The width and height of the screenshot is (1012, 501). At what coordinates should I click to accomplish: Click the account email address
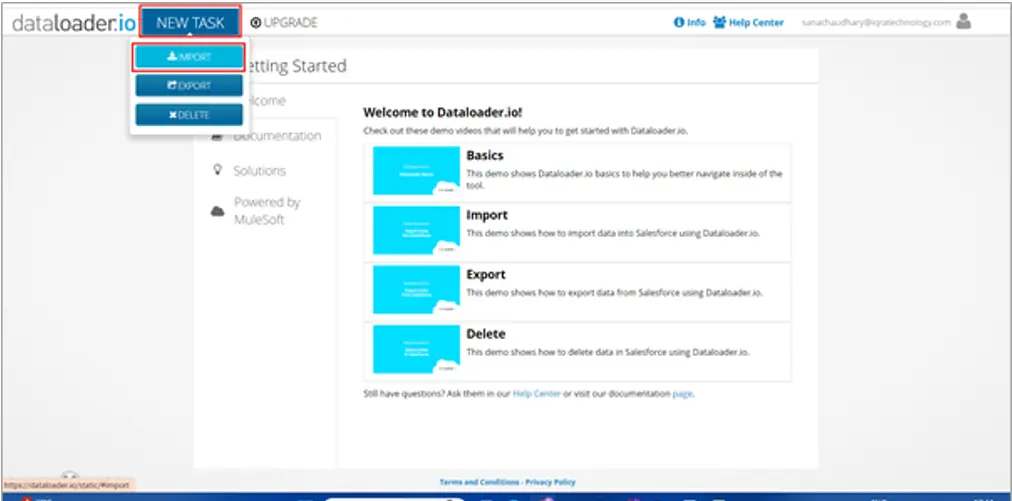click(876, 23)
